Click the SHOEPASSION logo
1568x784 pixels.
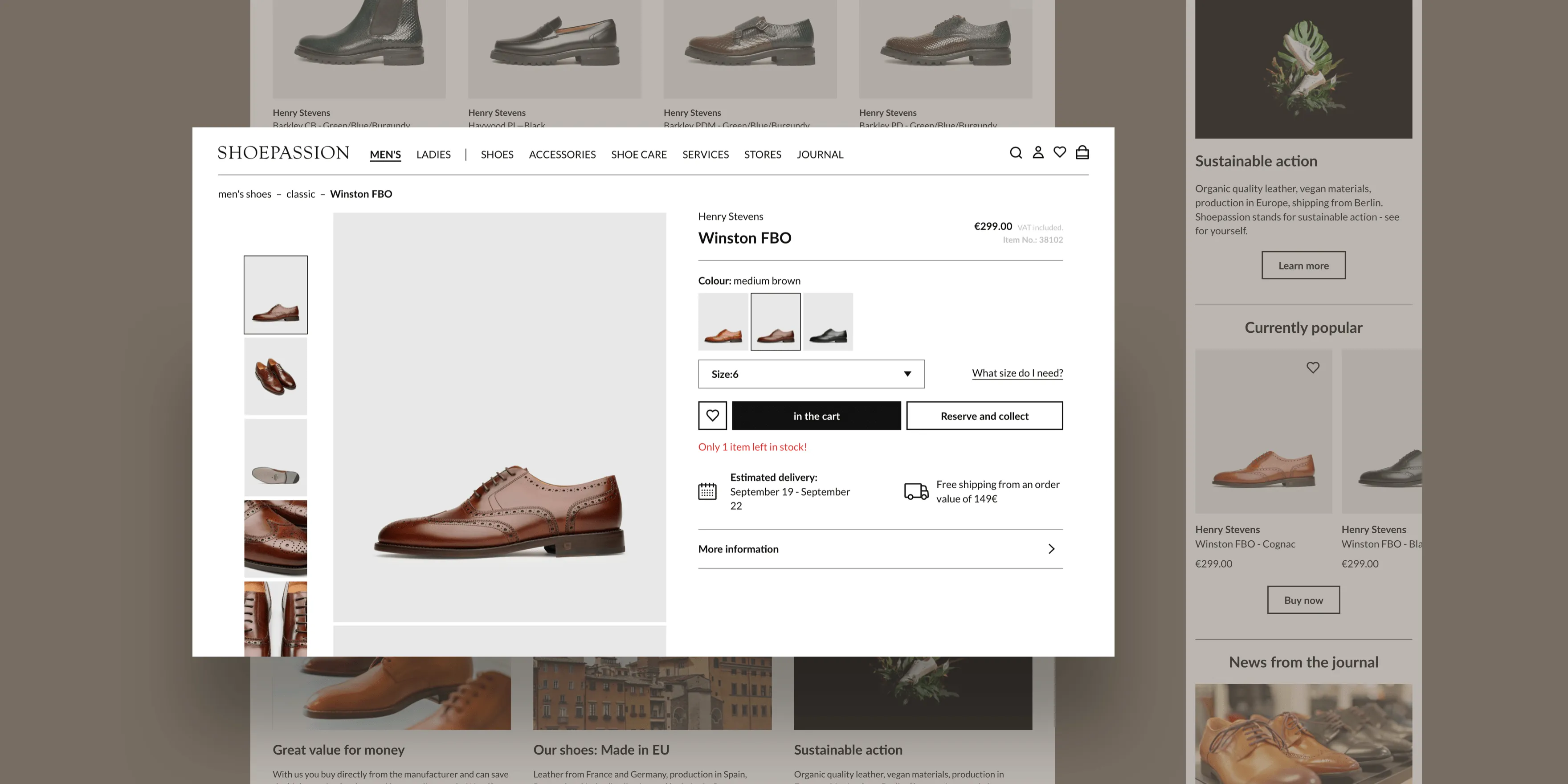(284, 153)
